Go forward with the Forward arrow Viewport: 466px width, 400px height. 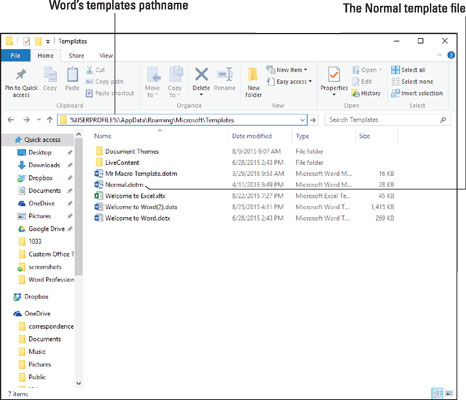pyautogui.click(x=26, y=120)
